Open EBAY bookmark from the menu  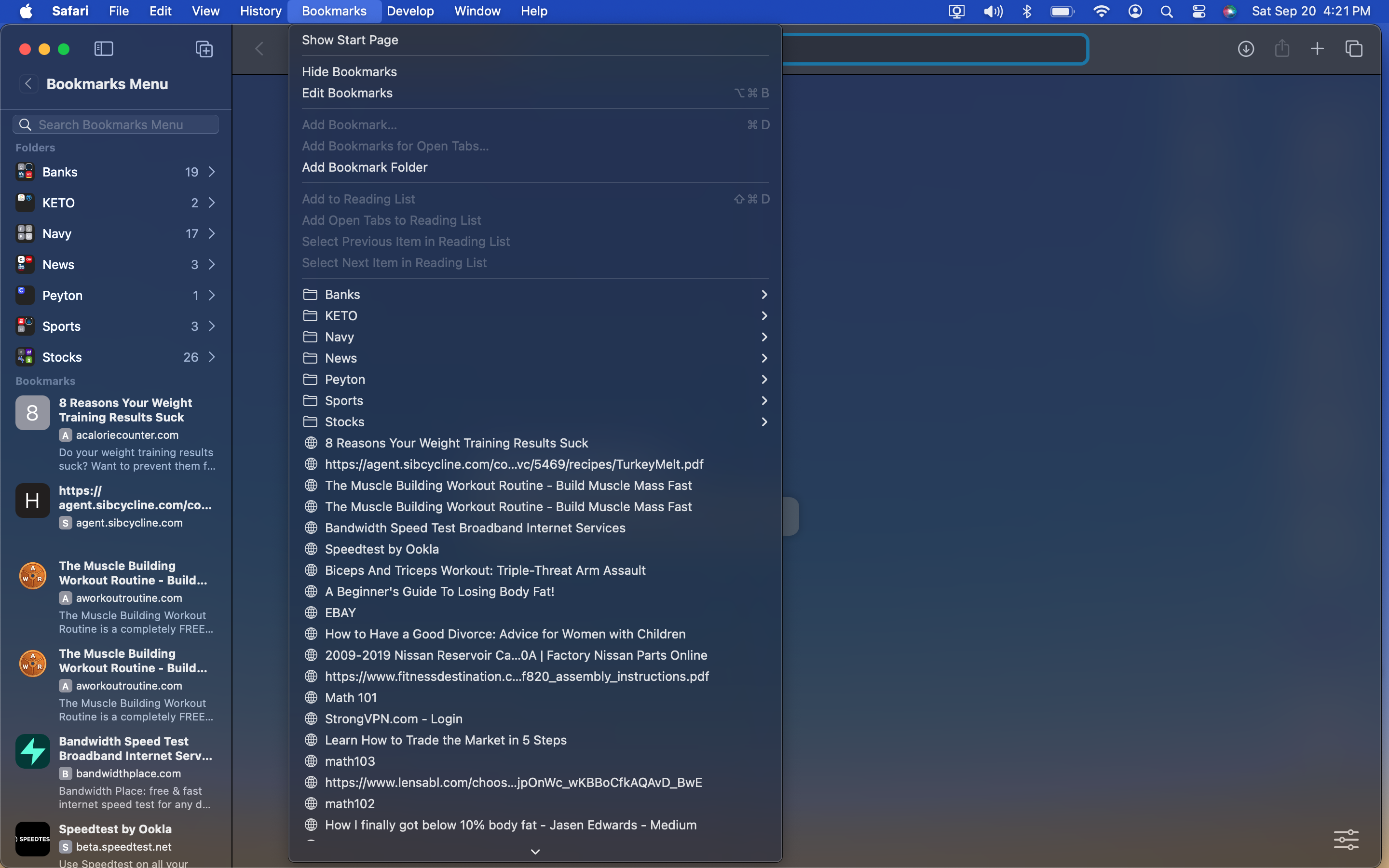click(340, 612)
